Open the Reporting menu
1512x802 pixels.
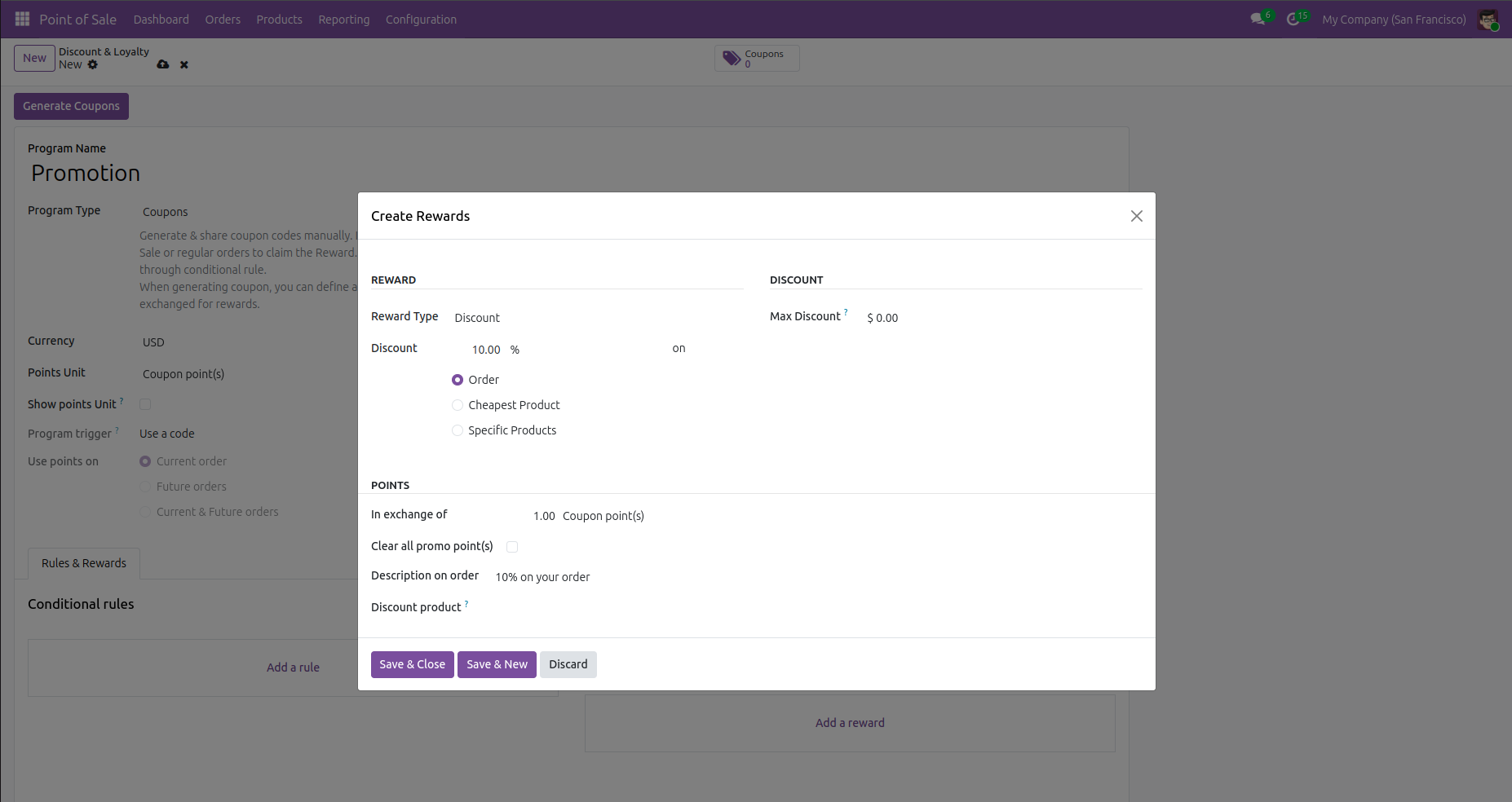tap(343, 19)
